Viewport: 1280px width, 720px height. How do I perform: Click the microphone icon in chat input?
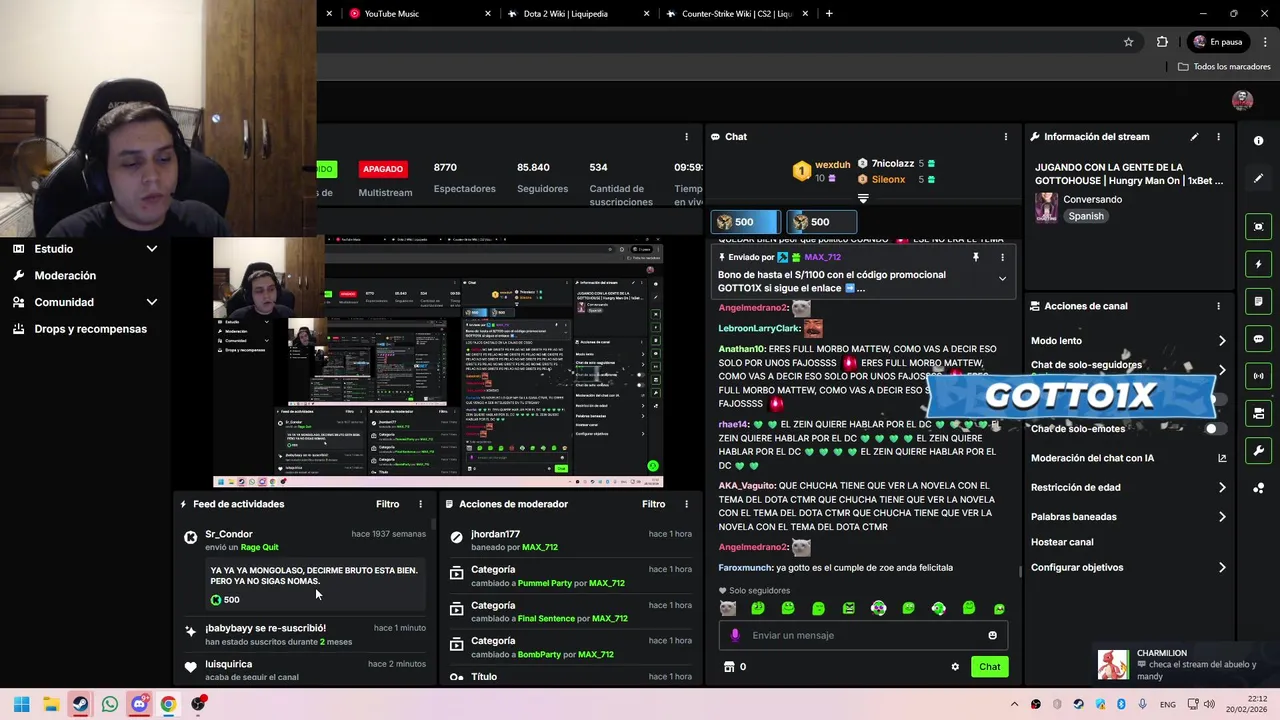point(735,635)
